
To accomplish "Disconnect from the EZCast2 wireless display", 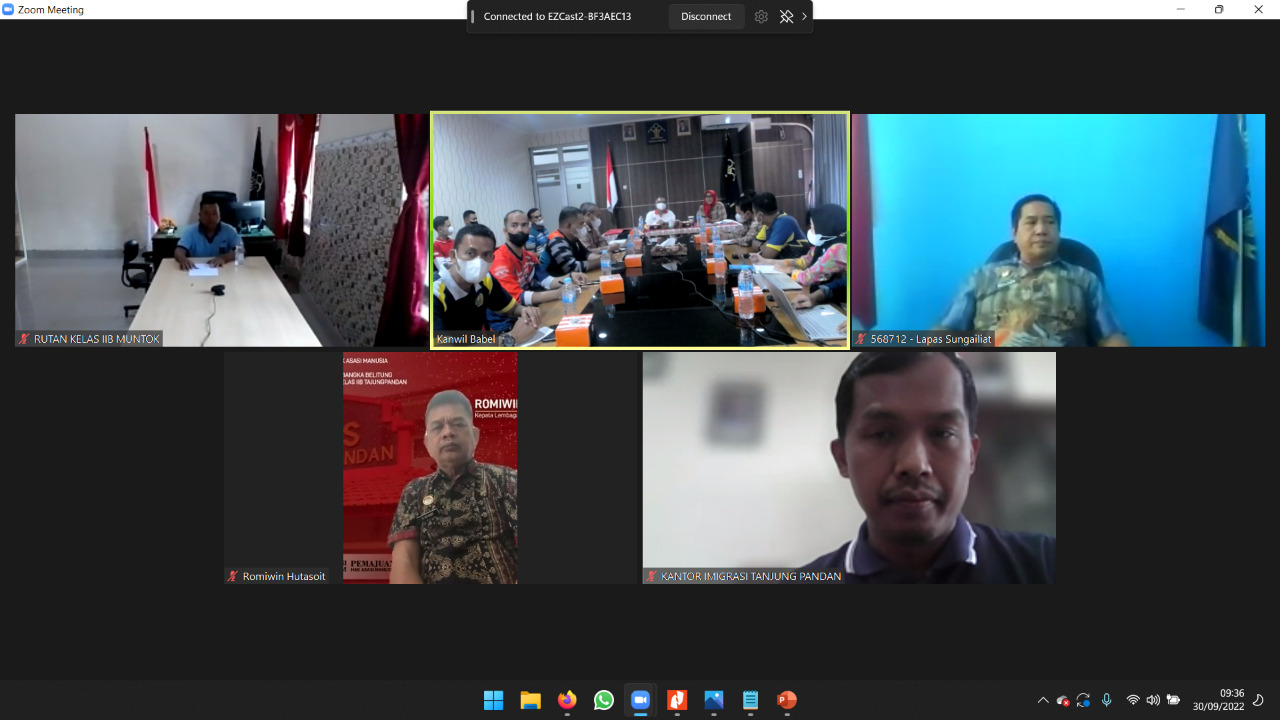I will pyautogui.click(x=706, y=16).
